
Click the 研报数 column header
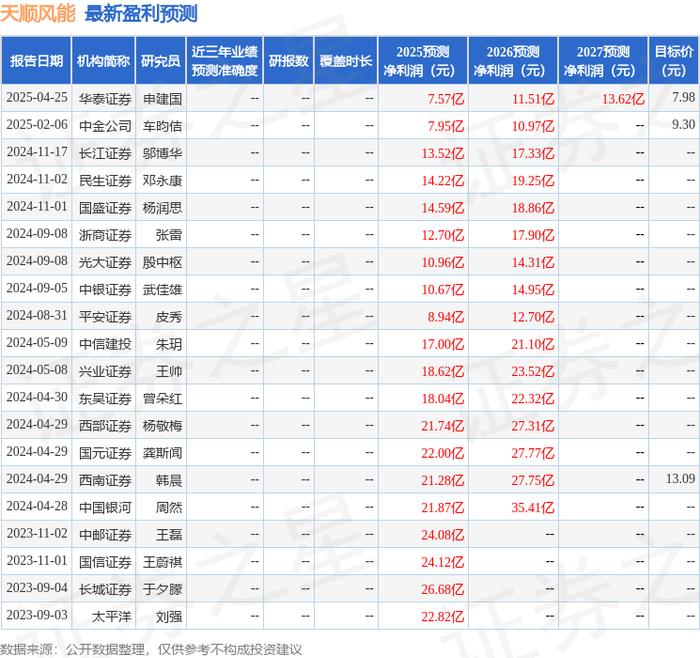click(288, 61)
